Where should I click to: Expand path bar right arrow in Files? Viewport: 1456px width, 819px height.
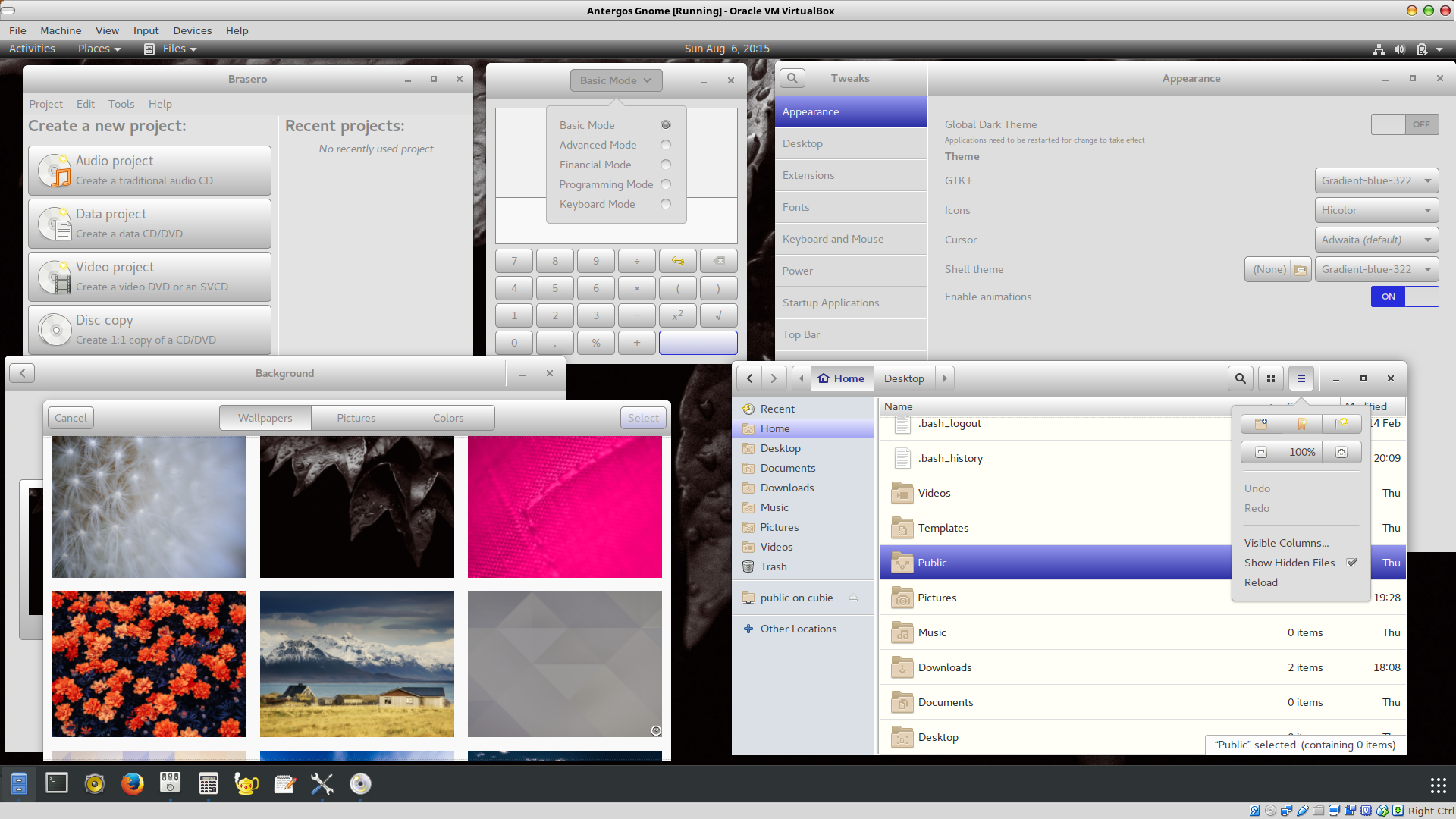945,378
